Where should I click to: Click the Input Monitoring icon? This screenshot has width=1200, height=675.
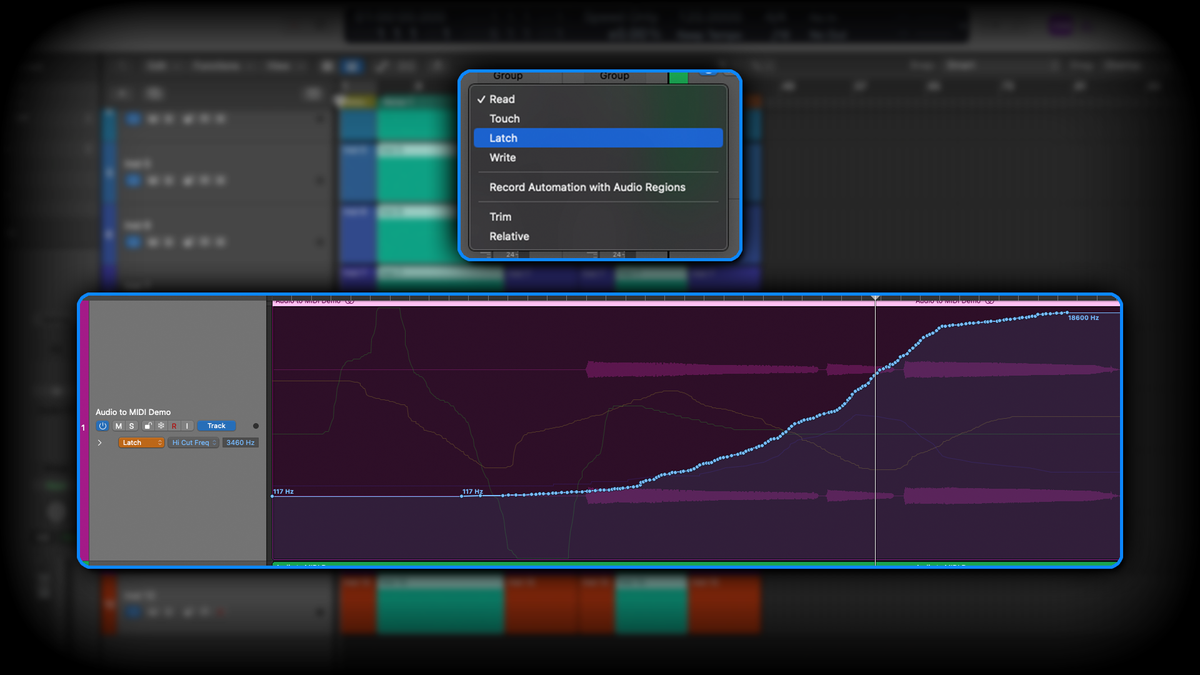pos(186,426)
